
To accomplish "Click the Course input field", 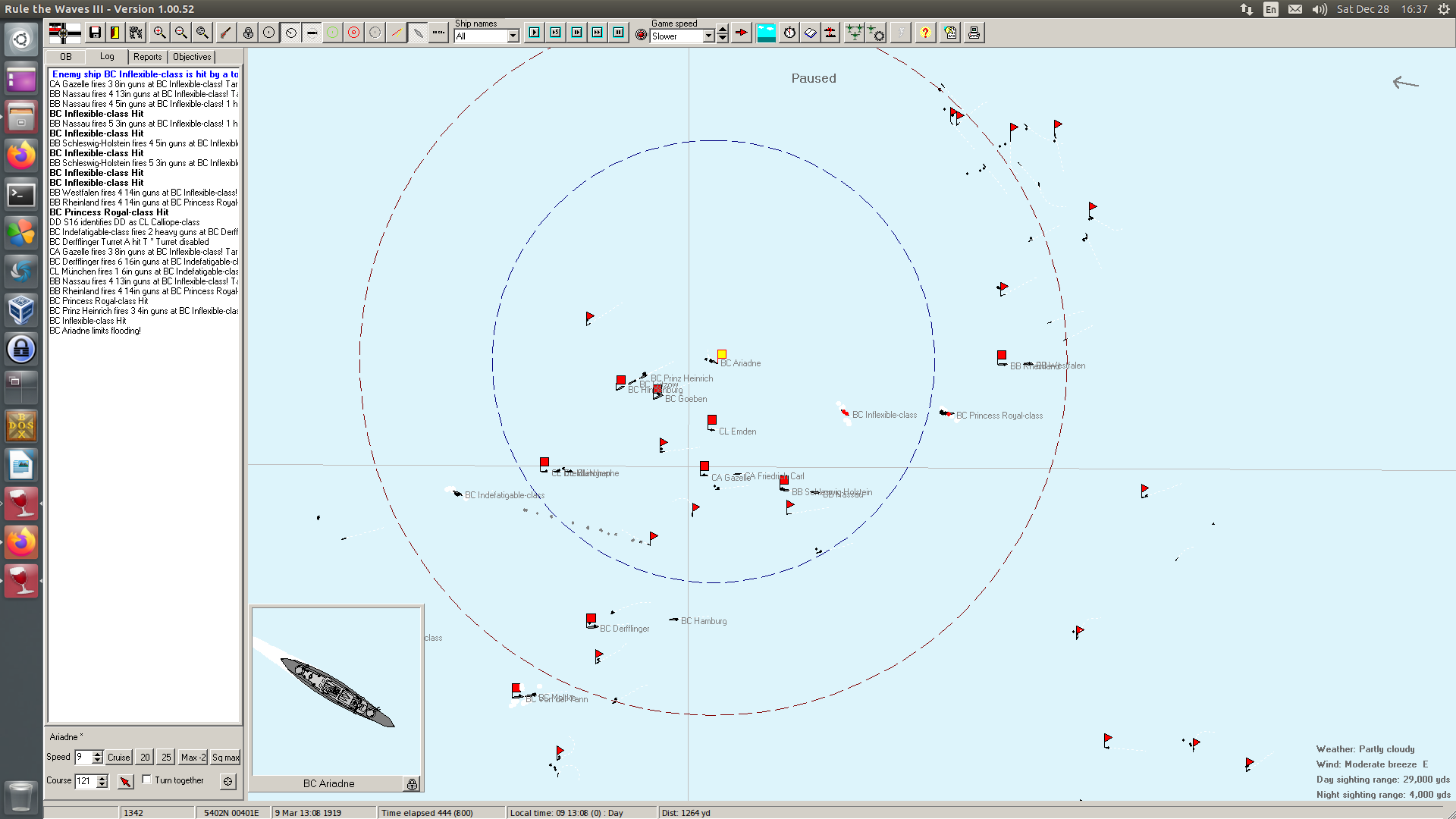I will (85, 780).
